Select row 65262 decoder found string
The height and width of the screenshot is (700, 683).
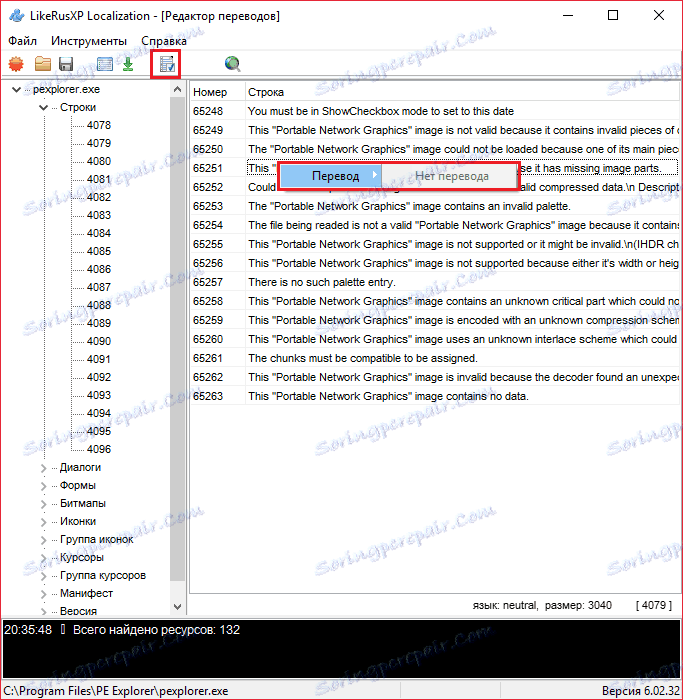coord(435,377)
